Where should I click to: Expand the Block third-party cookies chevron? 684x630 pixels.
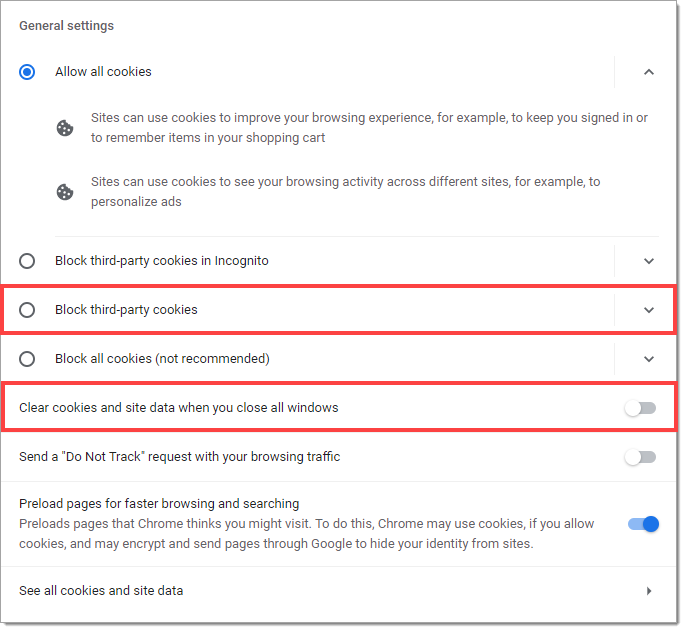click(649, 310)
